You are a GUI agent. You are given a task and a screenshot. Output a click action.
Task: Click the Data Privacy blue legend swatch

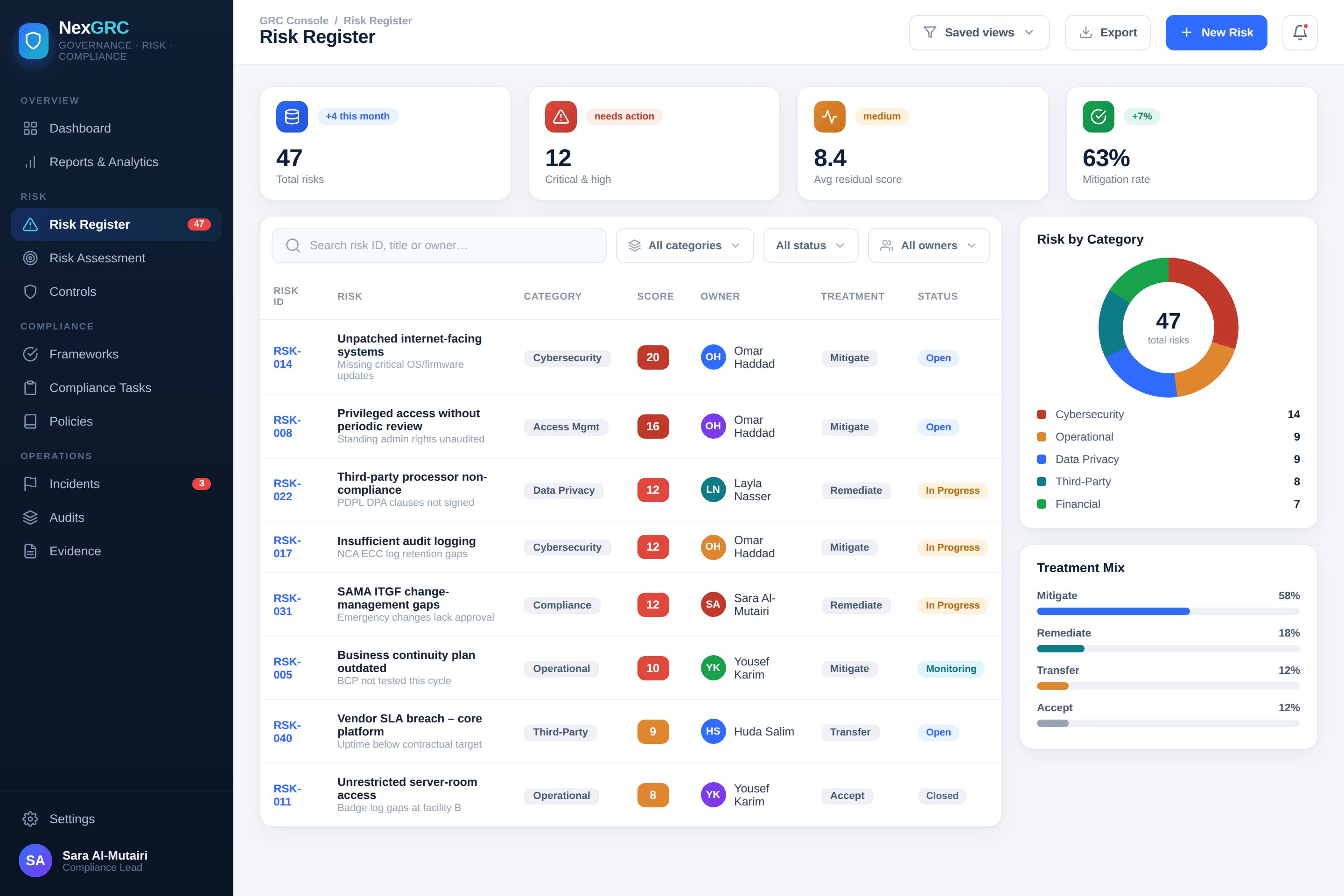coord(1042,459)
